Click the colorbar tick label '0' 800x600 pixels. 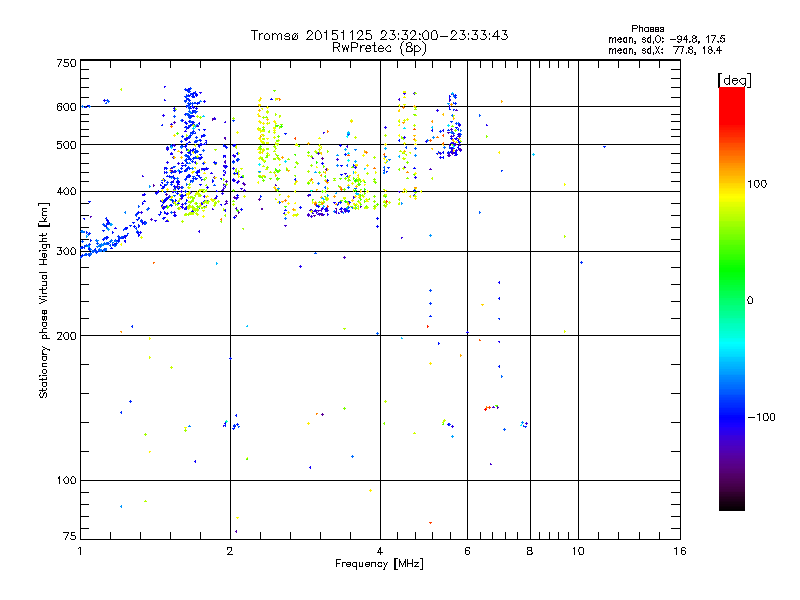pyautogui.click(x=750, y=301)
